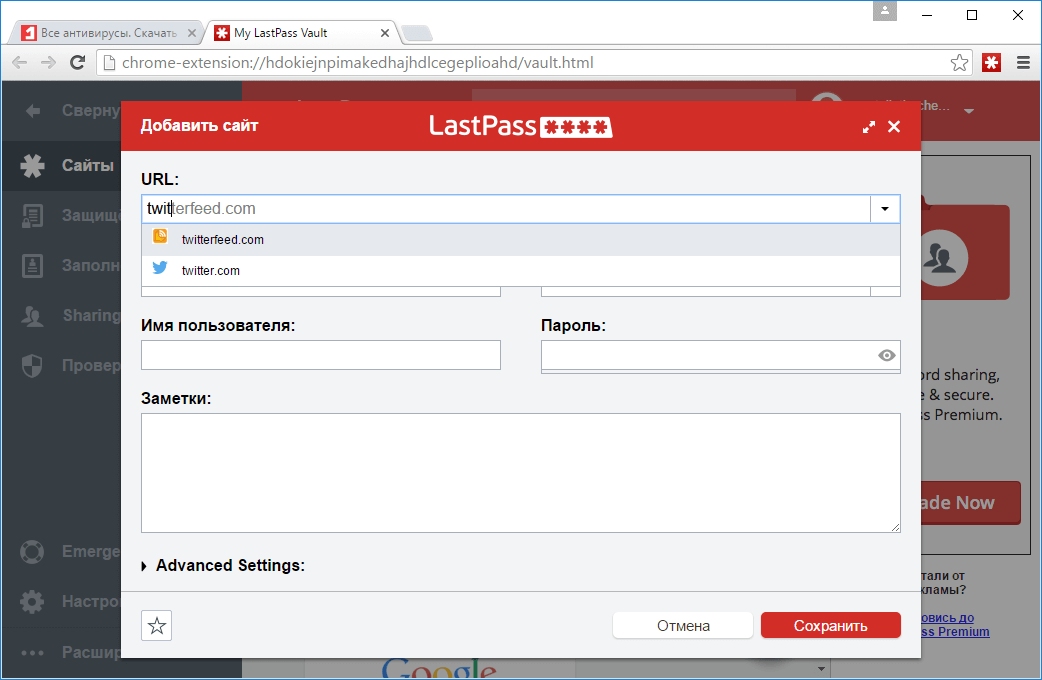The image size is (1042, 680).
Task: Toggle the favorite star in the dialog
Action: click(156, 625)
